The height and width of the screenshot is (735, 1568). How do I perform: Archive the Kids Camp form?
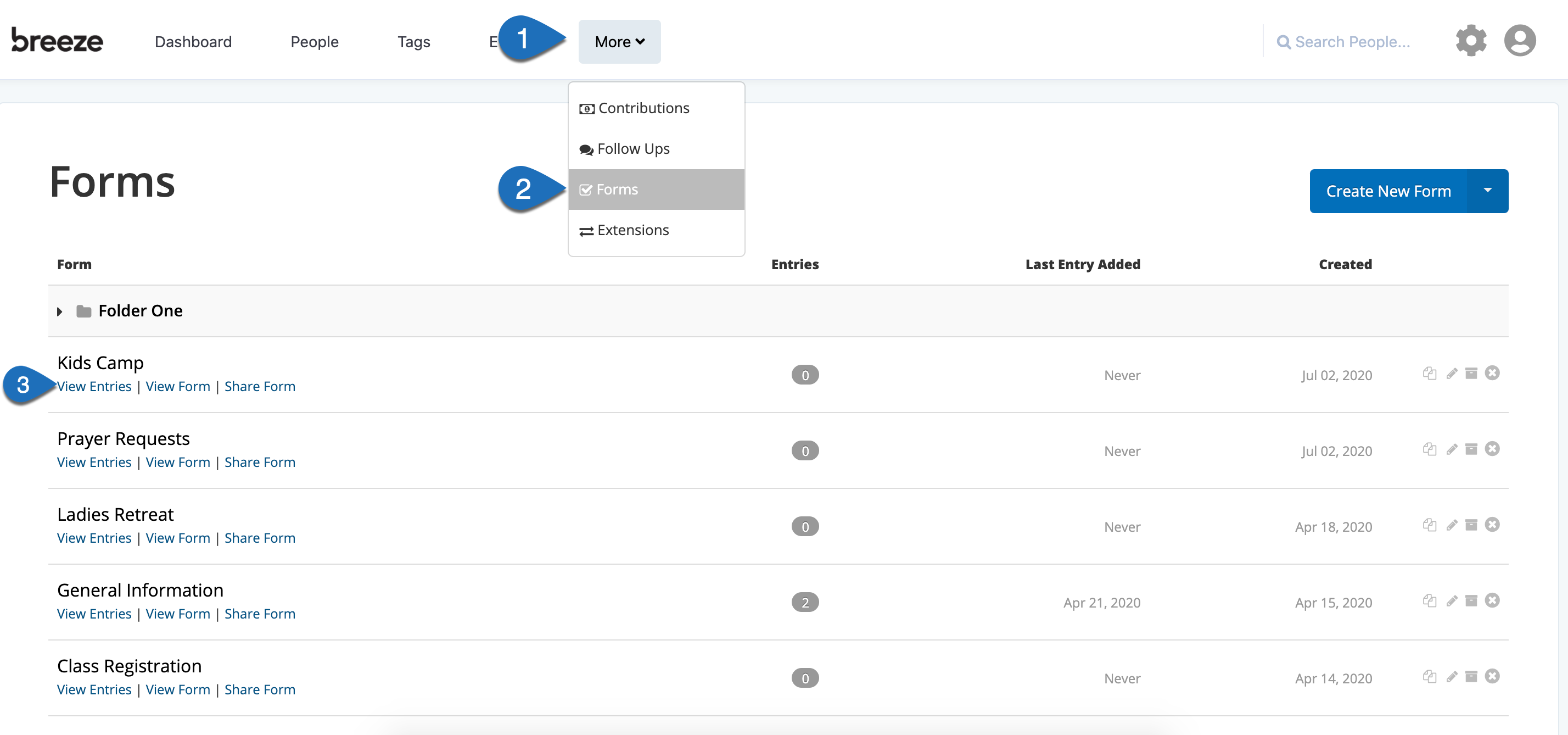[1471, 374]
